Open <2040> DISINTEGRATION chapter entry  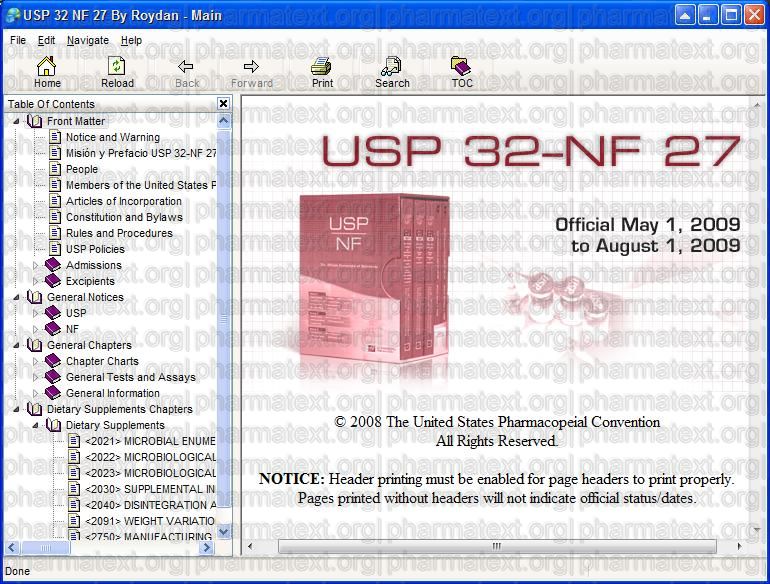pyautogui.click(x=150, y=505)
